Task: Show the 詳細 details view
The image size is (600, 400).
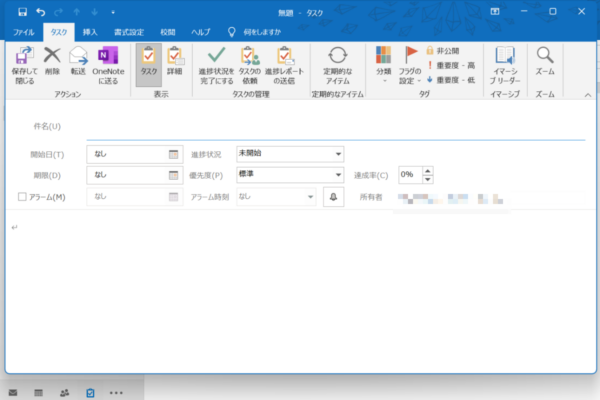Action: pos(174,60)
